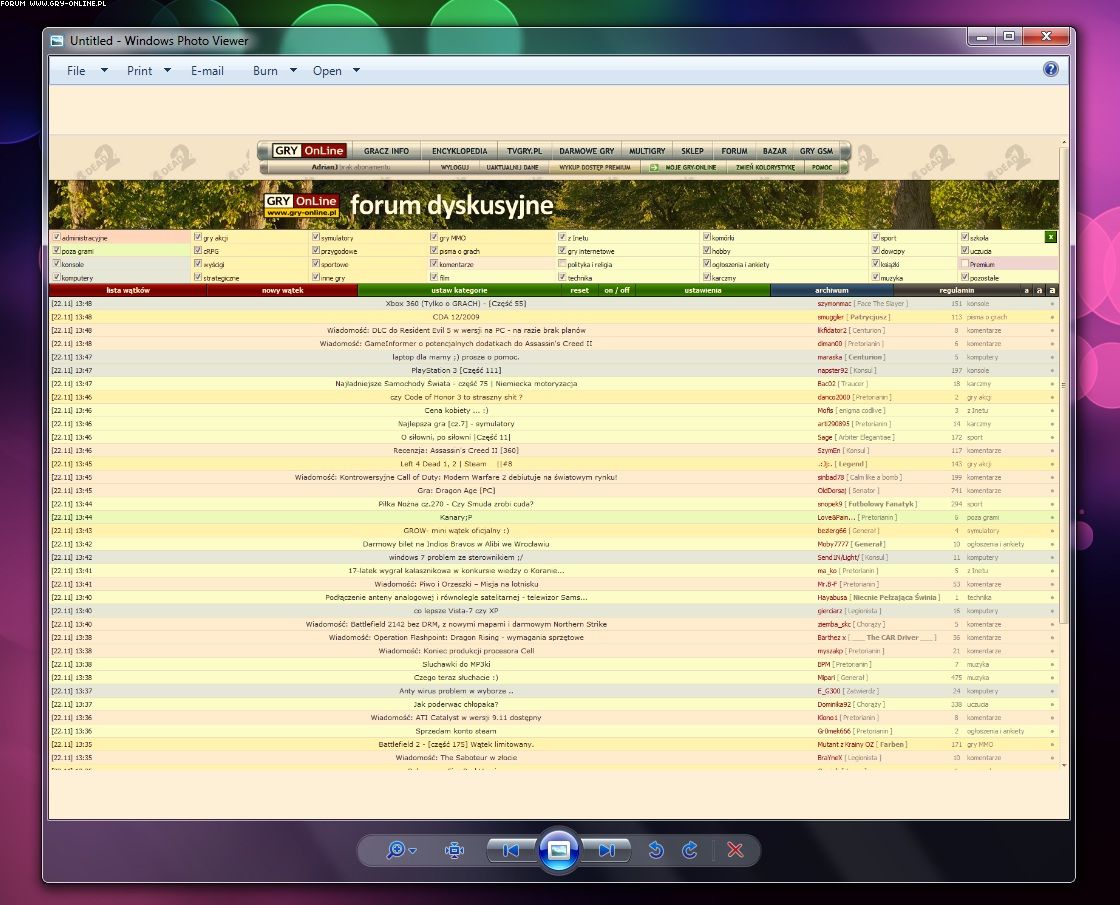Open the TVGRY.PL tab
This screenshot has height=905, width=1120.
[524, 151]
